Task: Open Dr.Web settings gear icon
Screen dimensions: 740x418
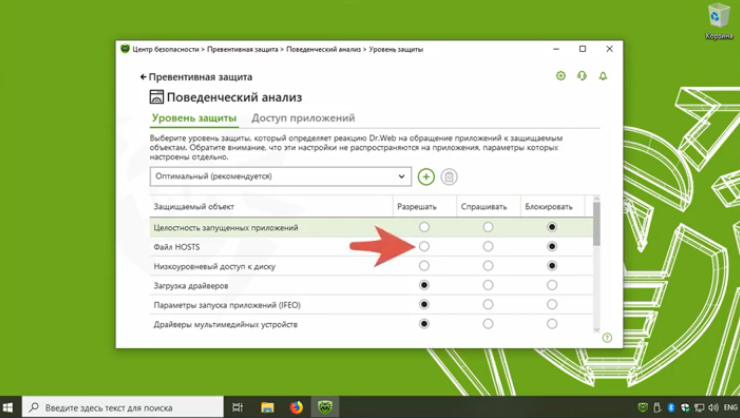Action: tap(561, 75)
